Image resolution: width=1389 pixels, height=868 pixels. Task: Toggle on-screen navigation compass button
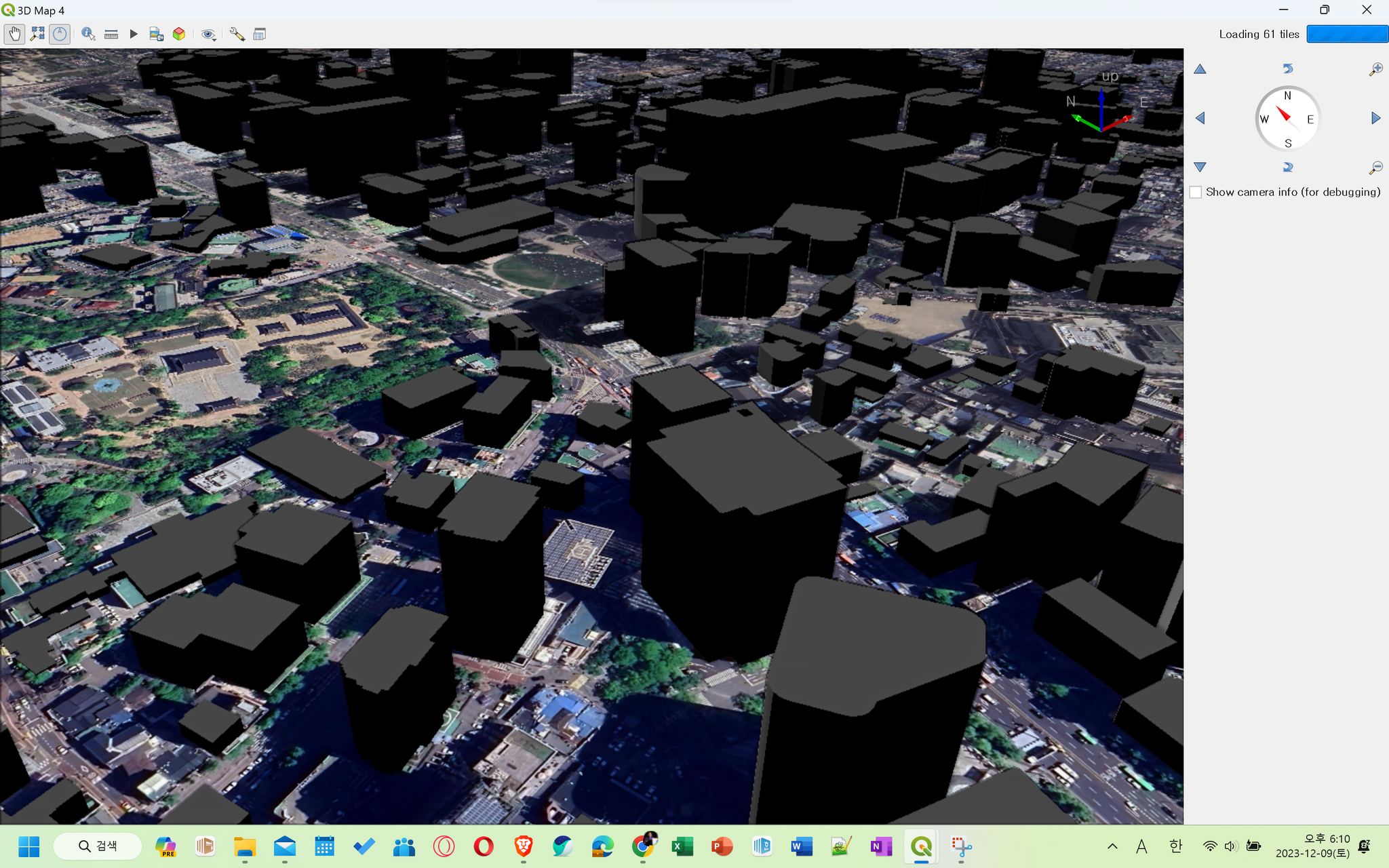pyautogui.click(x=60, y=34)
